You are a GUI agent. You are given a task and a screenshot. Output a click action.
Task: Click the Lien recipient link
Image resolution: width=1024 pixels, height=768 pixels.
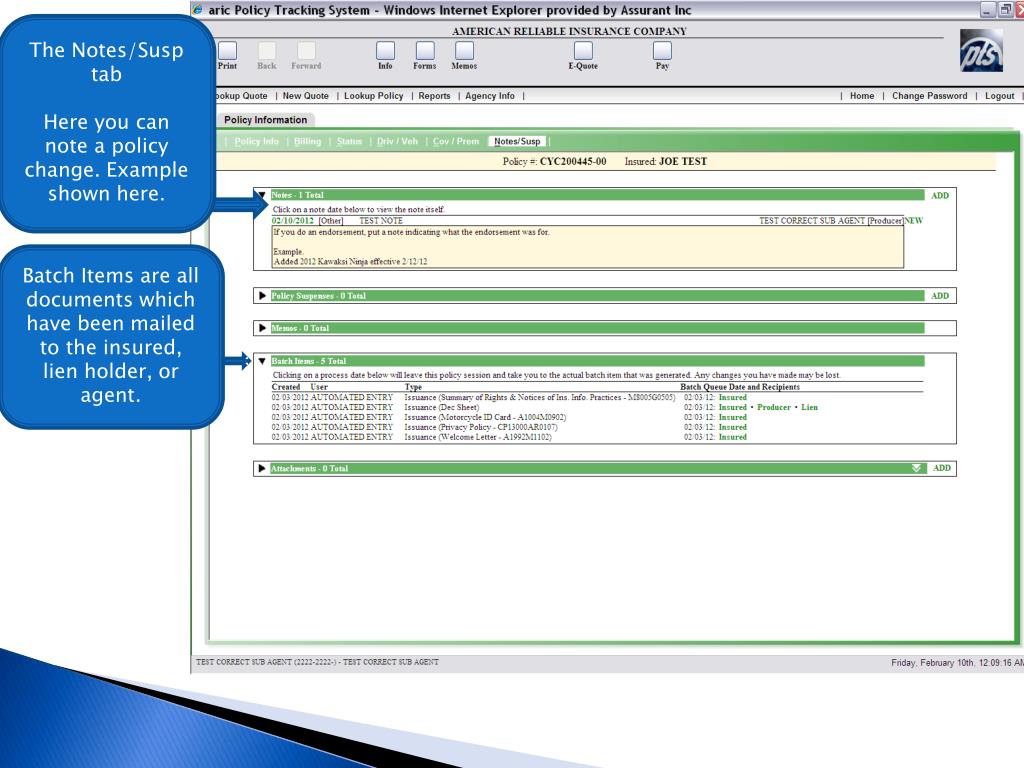pos(809,408)
